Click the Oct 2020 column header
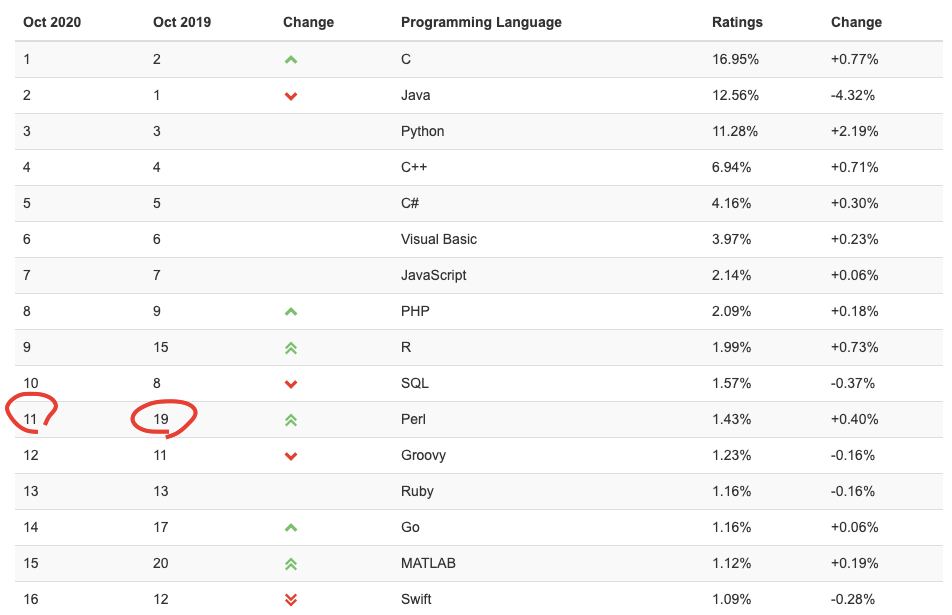 pyautogui.click(x=52, y=22)
